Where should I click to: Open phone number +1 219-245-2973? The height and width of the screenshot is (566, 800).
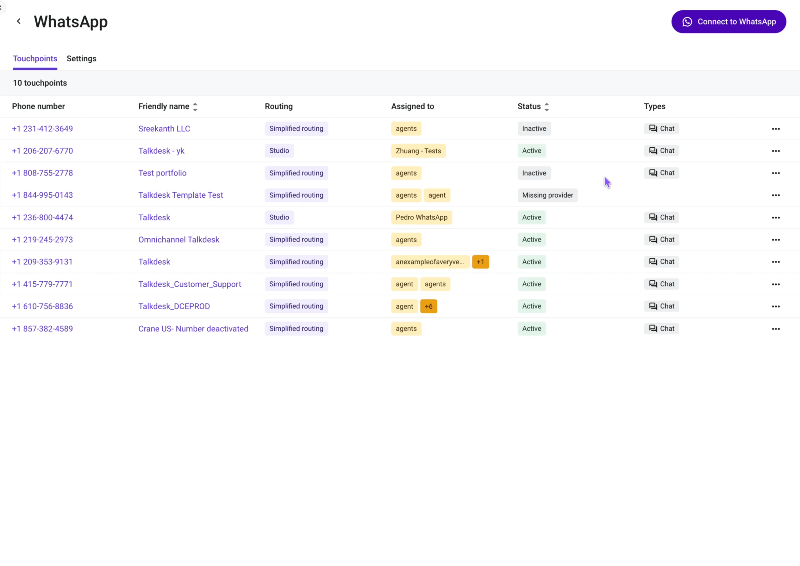click(x=42, y=239)
